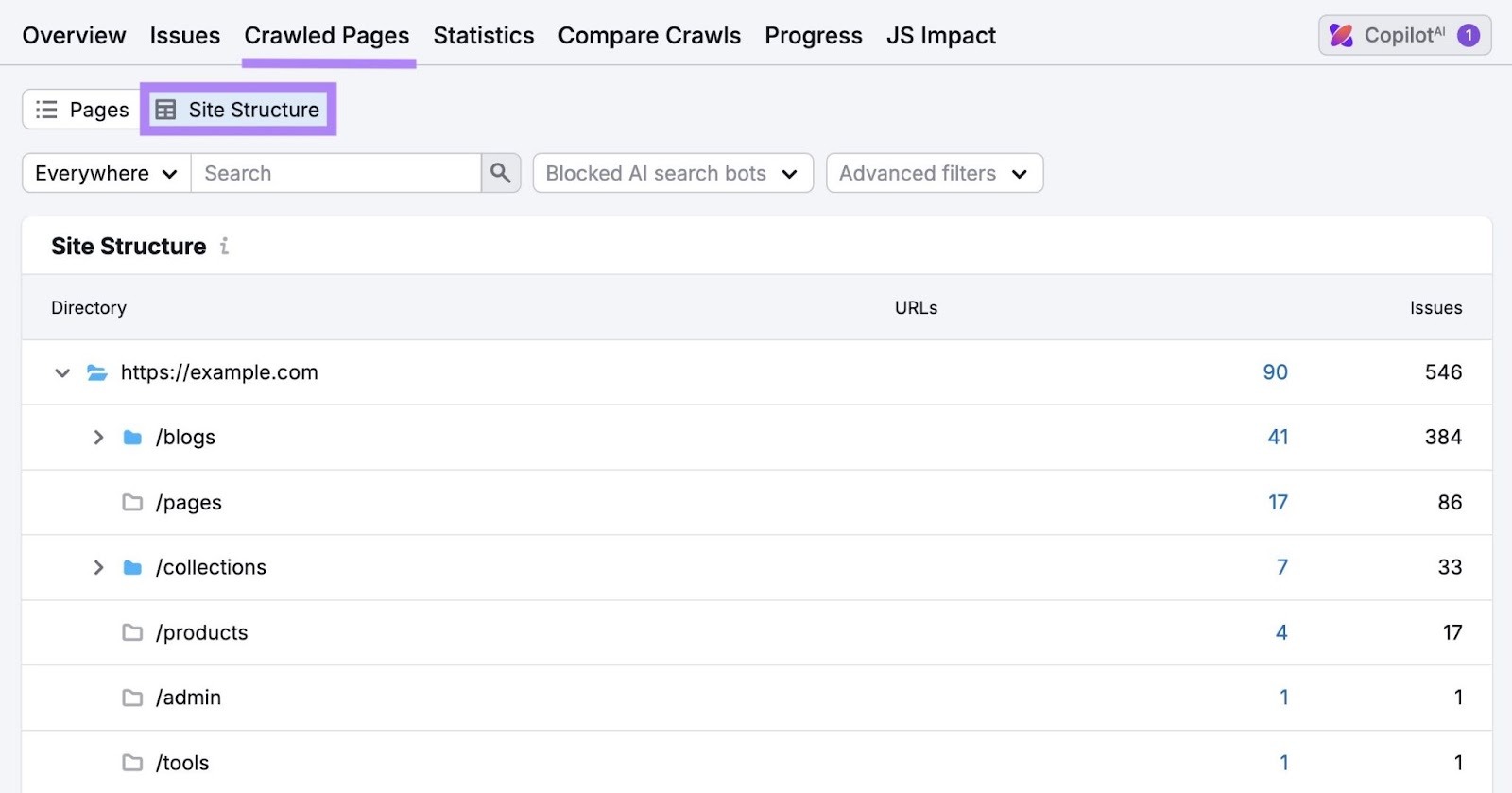Click the table icon in Site Structure button

click(x=166, y=109)
